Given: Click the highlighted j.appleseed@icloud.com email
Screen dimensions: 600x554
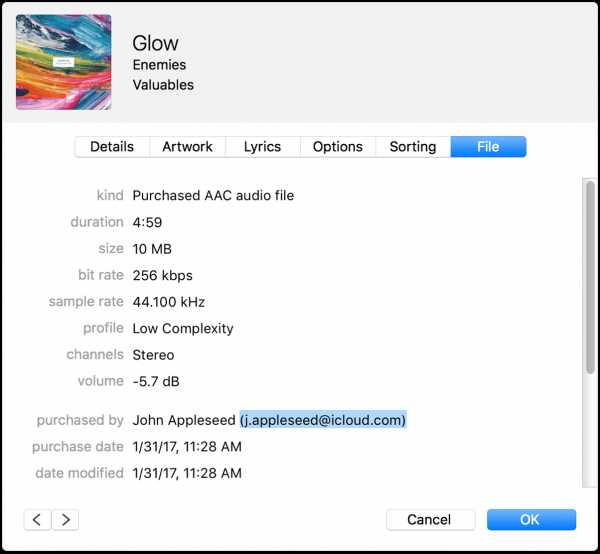Looking at the screenshot, I should (x=322, y=420).
